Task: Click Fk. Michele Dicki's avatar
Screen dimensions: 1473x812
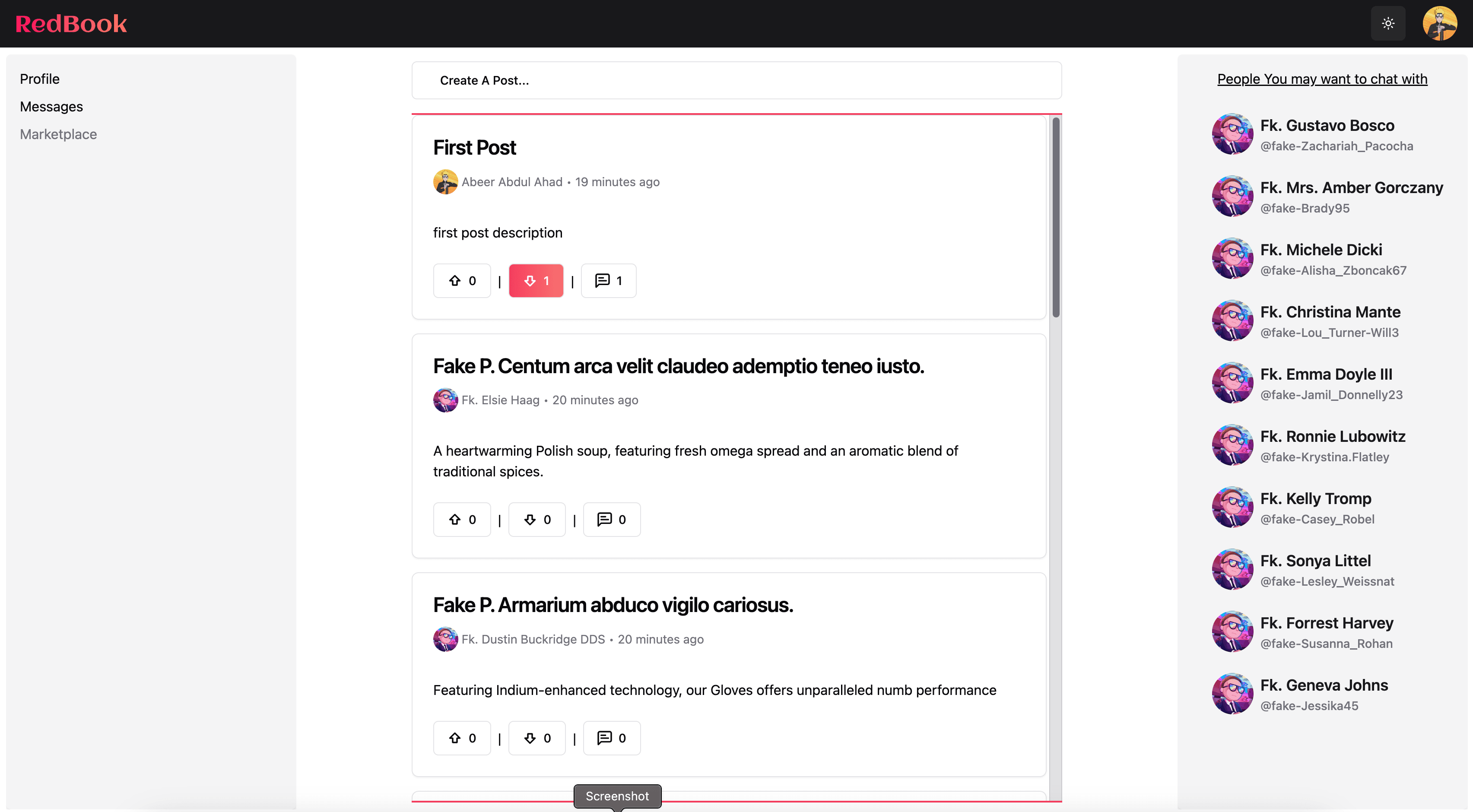Action: coord(1232,258)
